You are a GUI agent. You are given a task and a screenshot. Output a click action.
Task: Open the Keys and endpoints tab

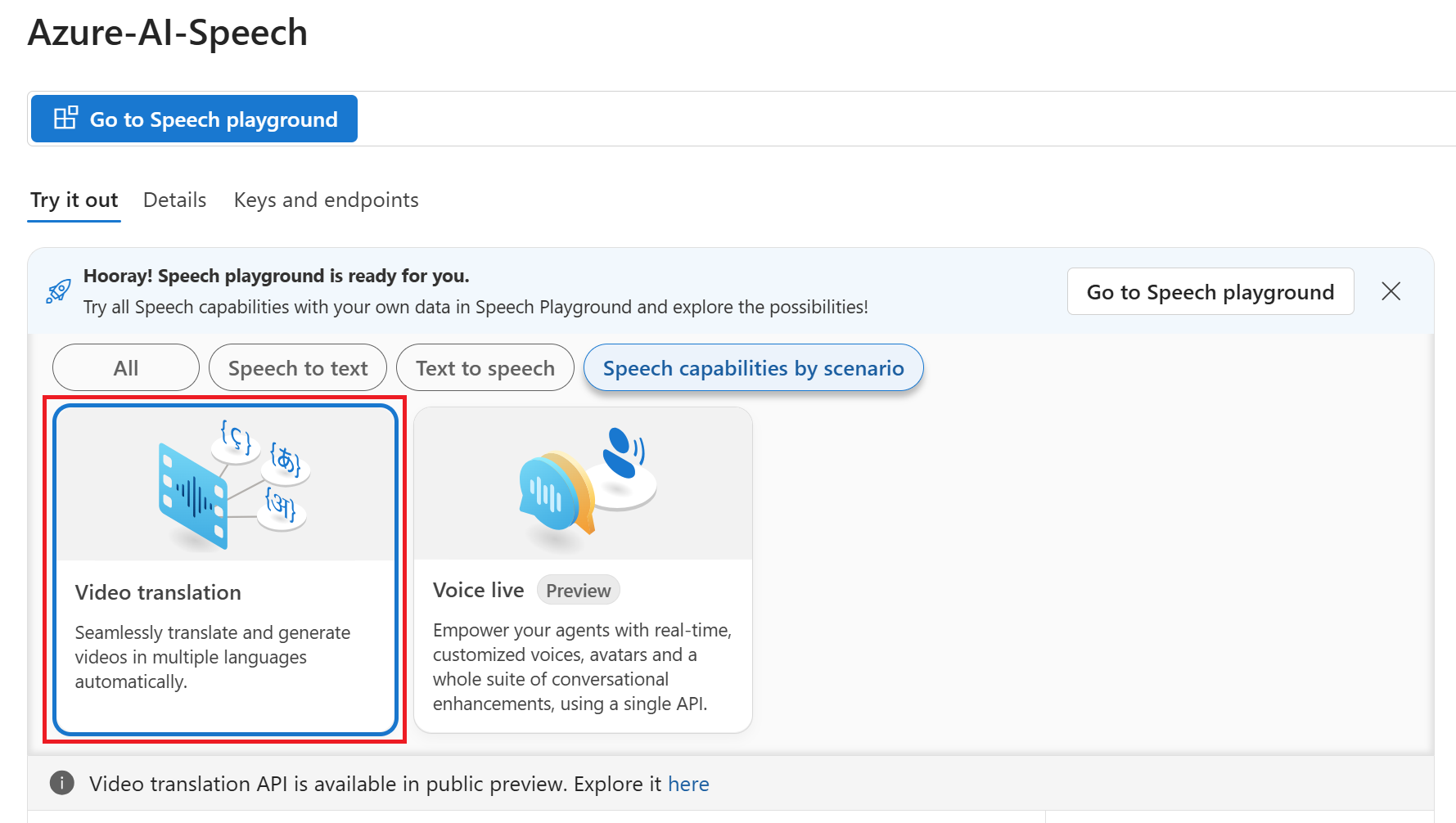coord(326,200)
